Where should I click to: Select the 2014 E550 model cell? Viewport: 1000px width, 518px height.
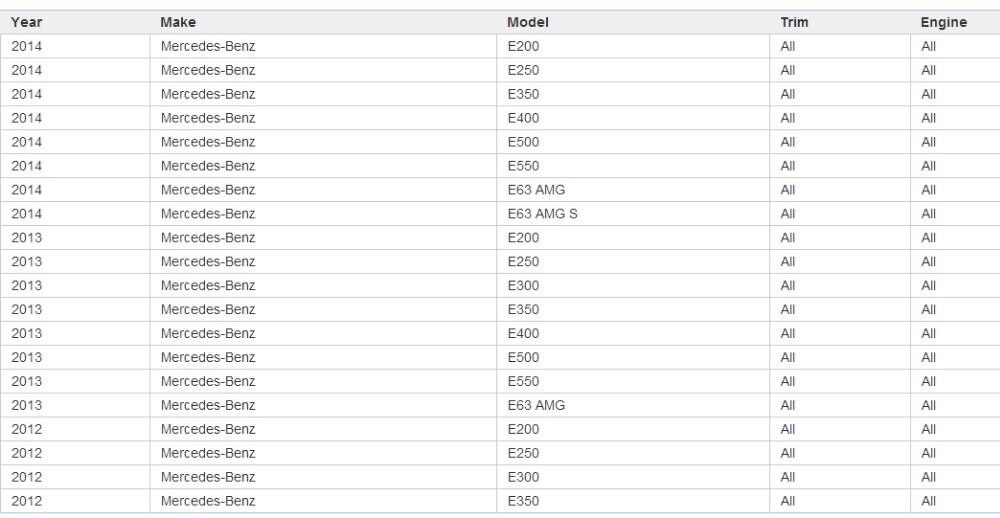point(523,166)
